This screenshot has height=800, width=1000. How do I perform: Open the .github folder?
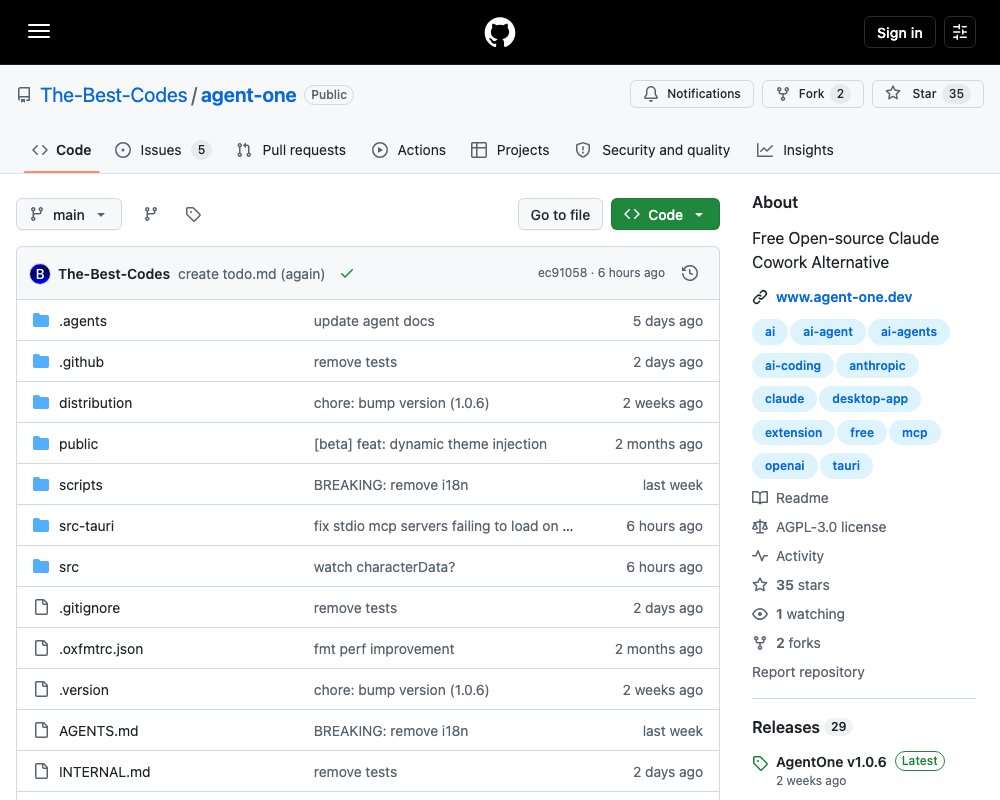point(82,362)
